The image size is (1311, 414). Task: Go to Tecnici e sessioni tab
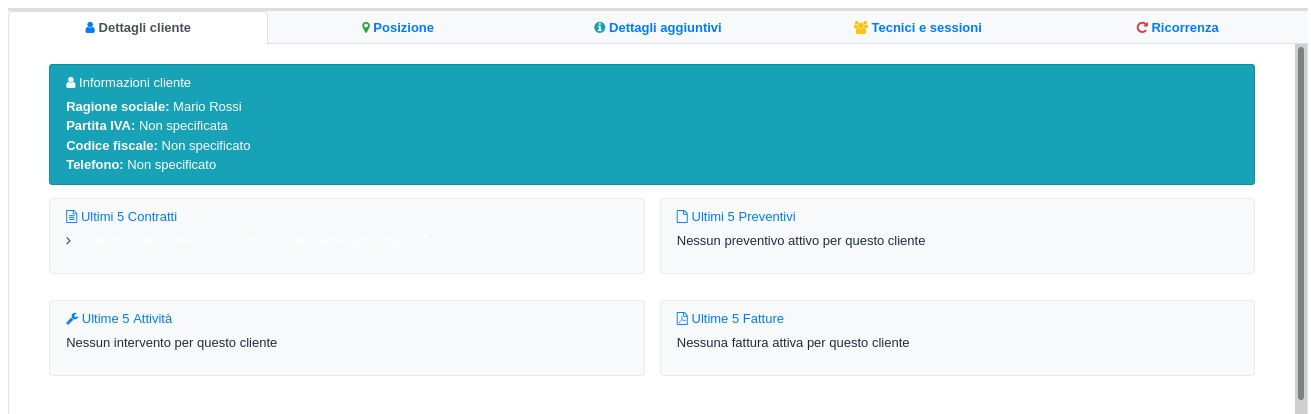[917, 28]
